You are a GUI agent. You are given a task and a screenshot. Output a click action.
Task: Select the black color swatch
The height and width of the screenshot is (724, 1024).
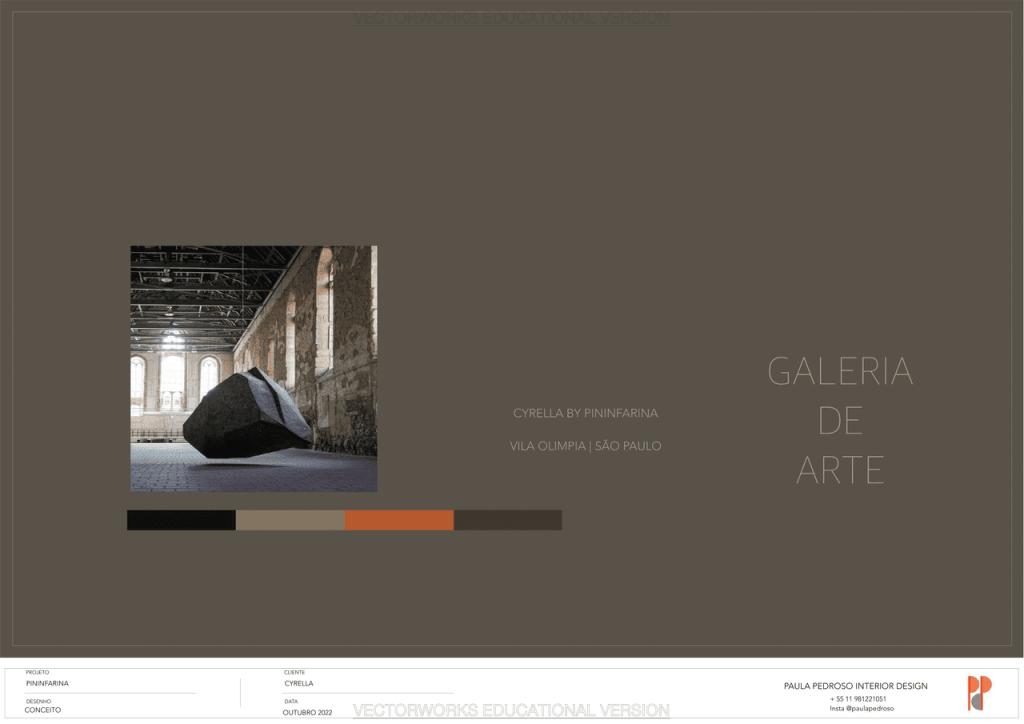pyautogui.click(x=181, y=520)
